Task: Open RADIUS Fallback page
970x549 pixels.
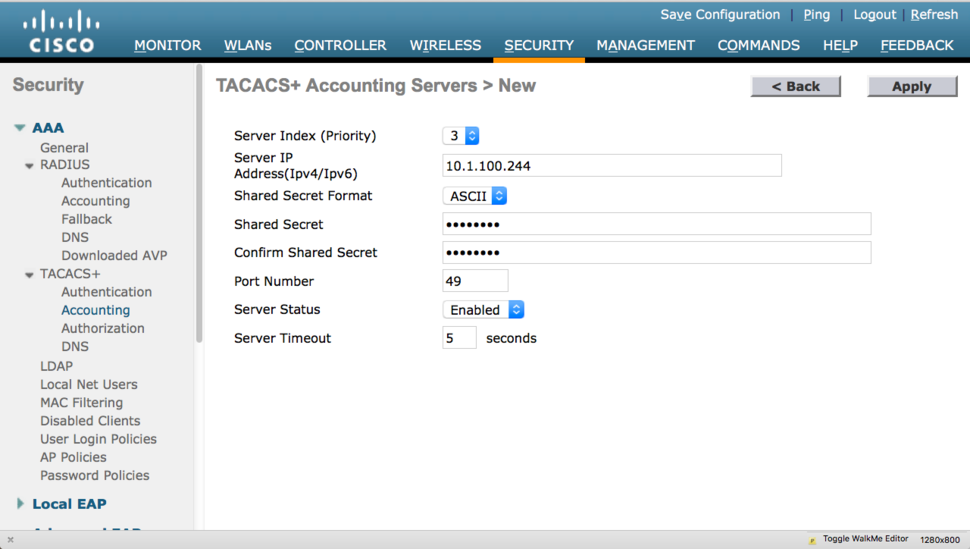Action: (87, 219)
